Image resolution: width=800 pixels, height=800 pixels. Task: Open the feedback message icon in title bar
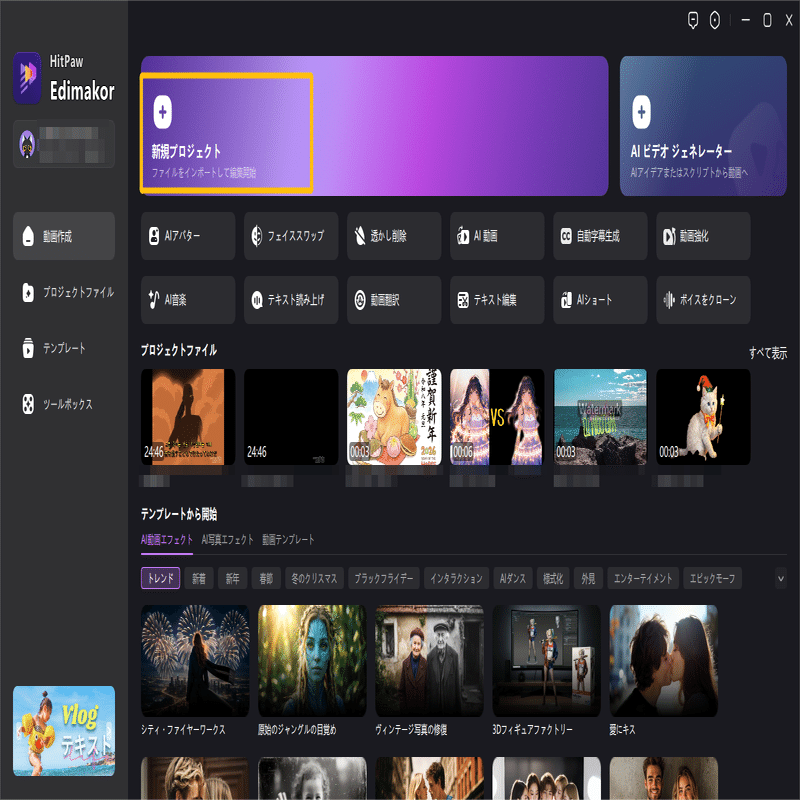tap(692, 20)
